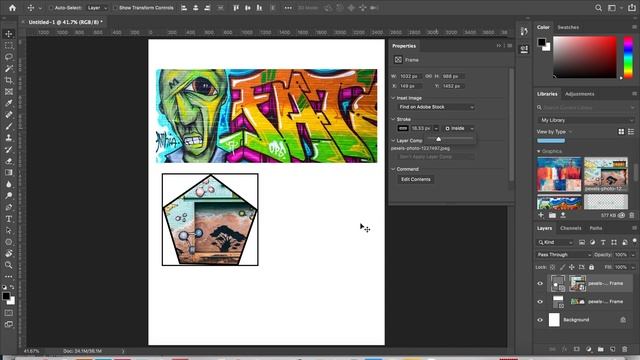Screen dimensions: 640x360
Task: Select the Untitled-1 document tab
Action: (x=65, y=22)
